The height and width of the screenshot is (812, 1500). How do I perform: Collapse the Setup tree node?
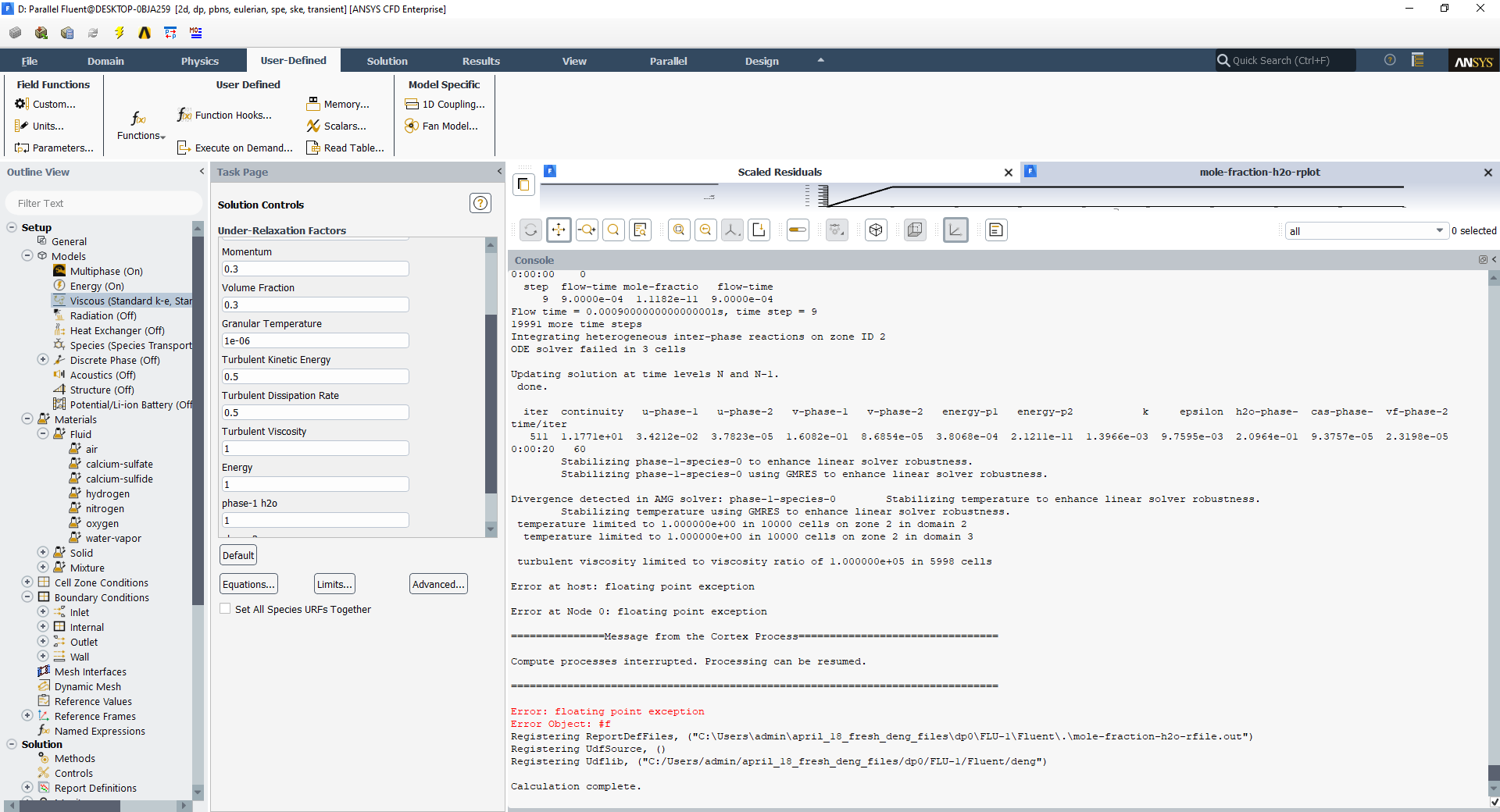pyautogui.click(x=12, y=227)
